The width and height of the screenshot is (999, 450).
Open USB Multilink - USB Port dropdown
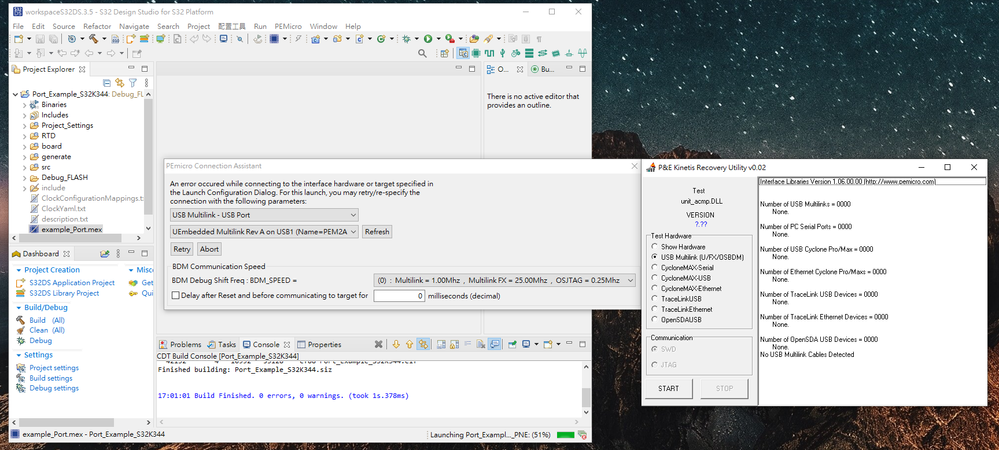coord(264,215)
